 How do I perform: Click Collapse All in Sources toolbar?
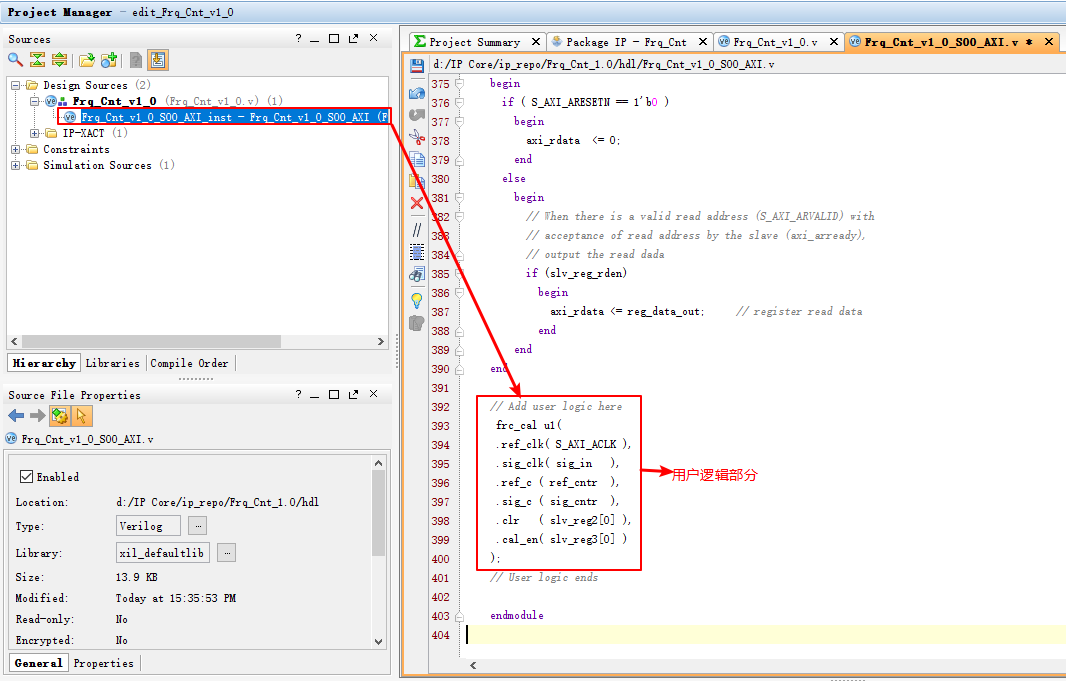click(x=37, y=60)
